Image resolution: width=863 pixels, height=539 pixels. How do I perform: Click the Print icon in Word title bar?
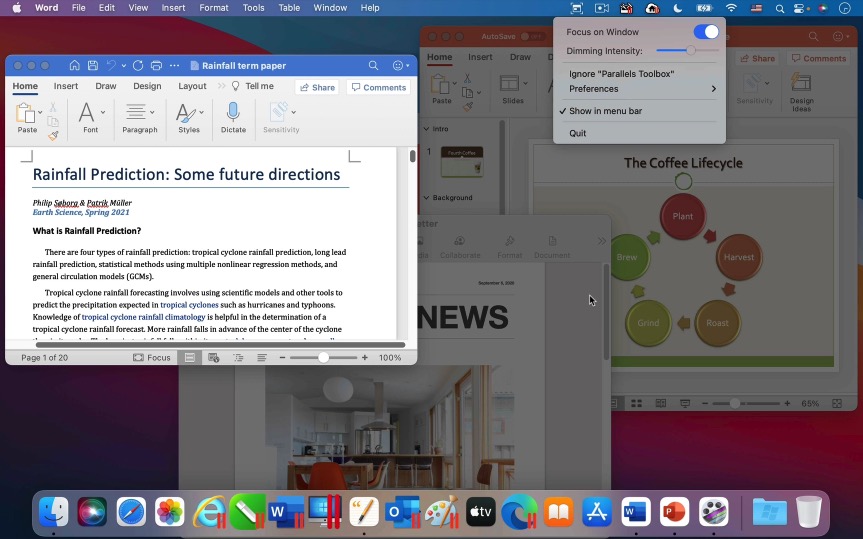[x=156, y=66]
